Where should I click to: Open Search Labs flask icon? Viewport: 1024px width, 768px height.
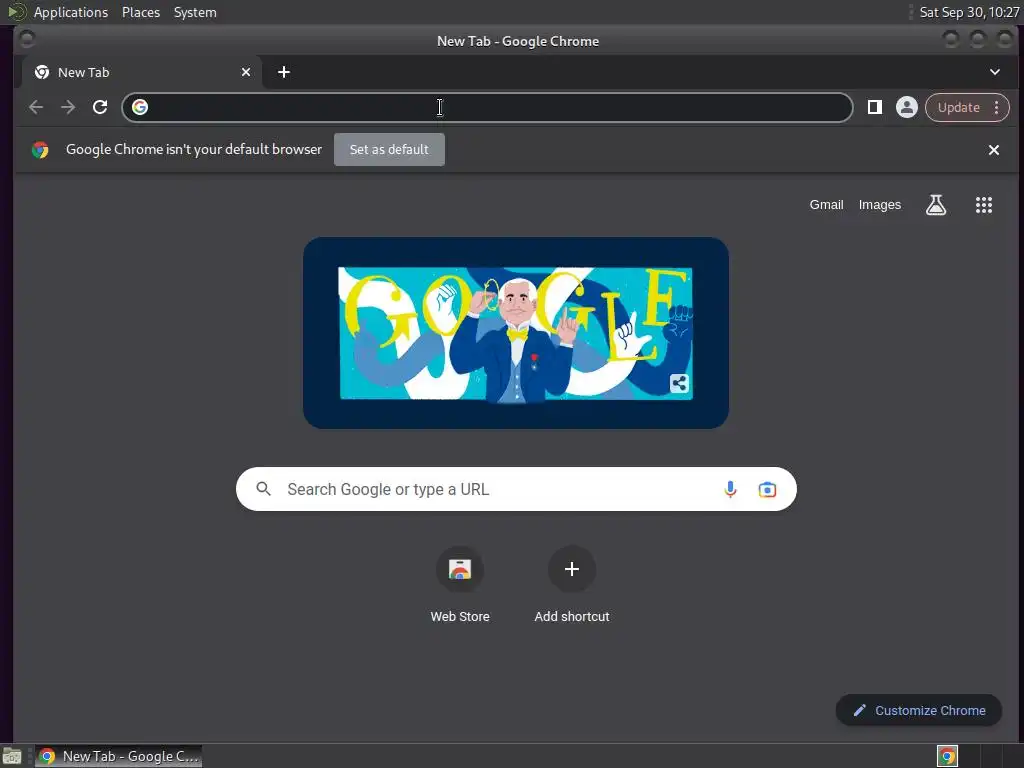936,205
